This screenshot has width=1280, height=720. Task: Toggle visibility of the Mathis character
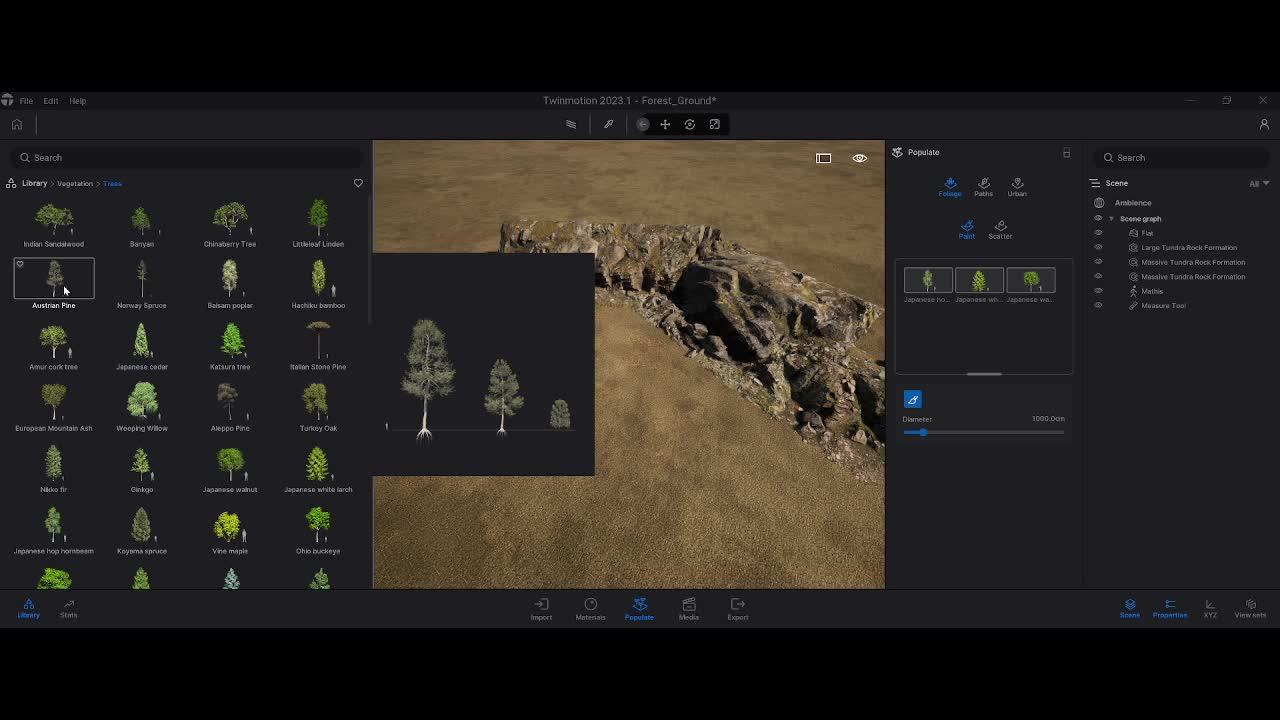[x=1098, y=291]
